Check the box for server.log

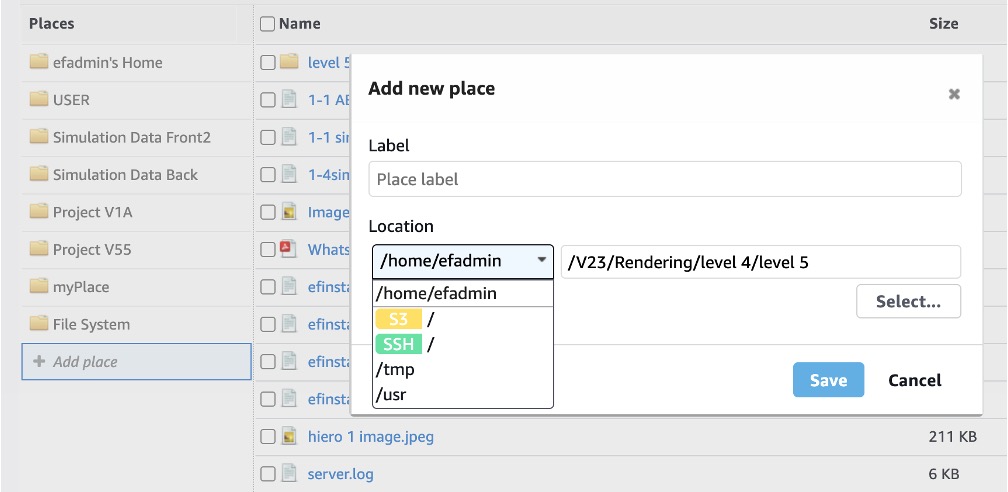(x=267, y=474)
